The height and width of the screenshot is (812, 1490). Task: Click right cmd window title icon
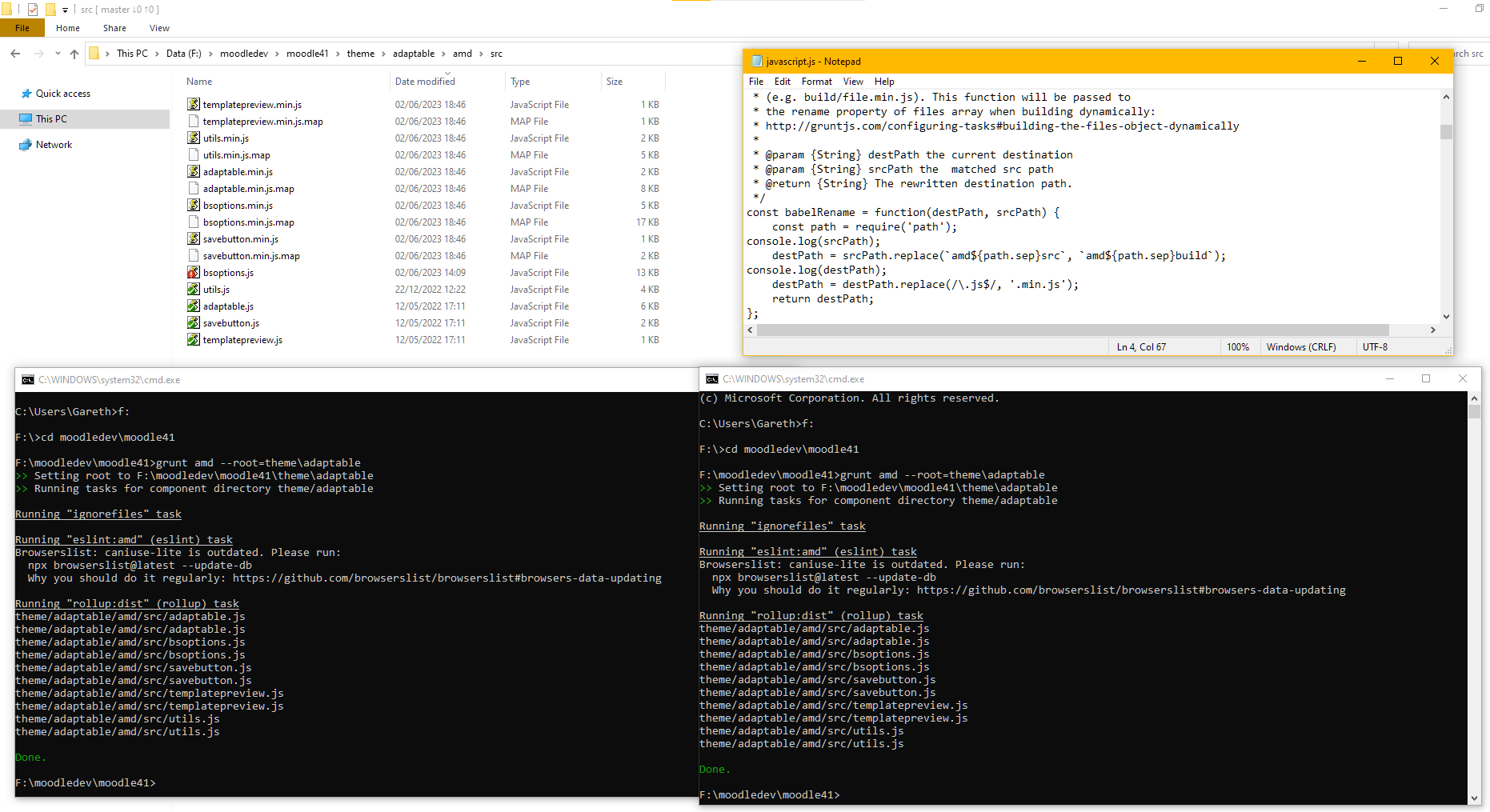712,379
